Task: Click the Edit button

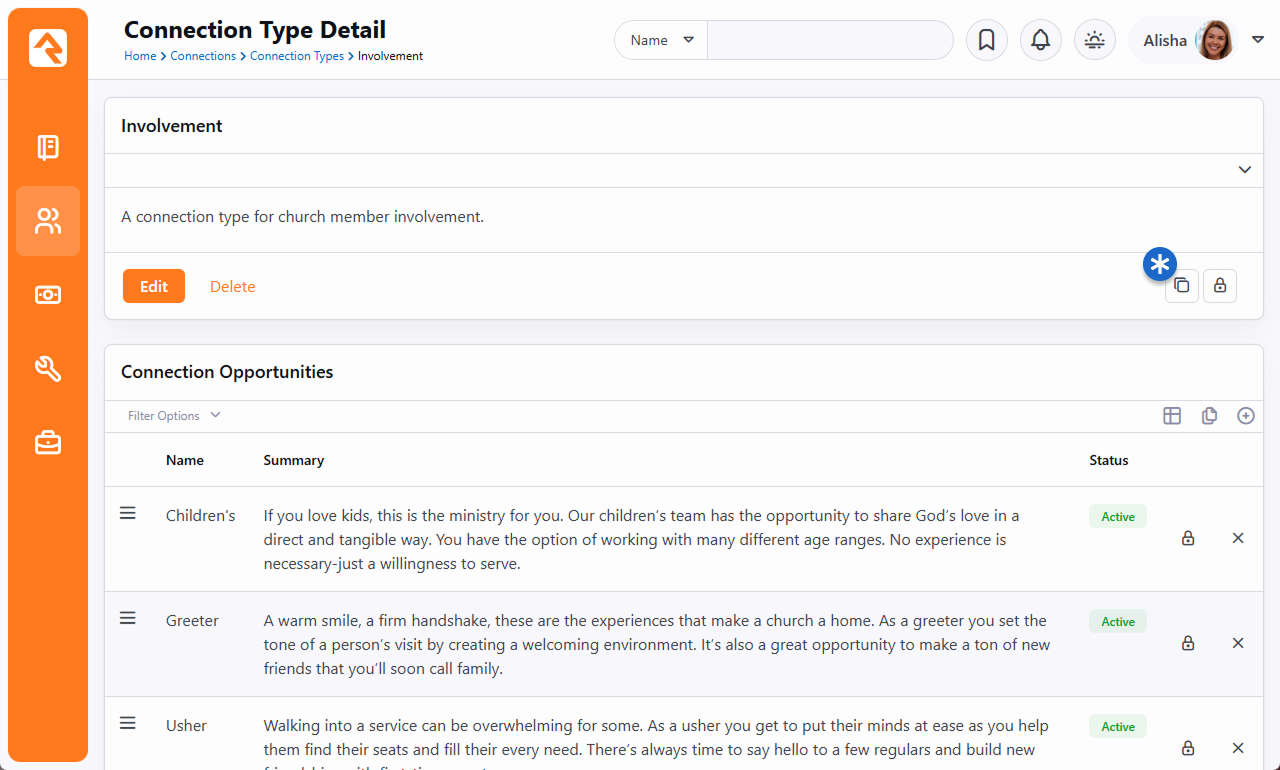Action: [154, 286]
